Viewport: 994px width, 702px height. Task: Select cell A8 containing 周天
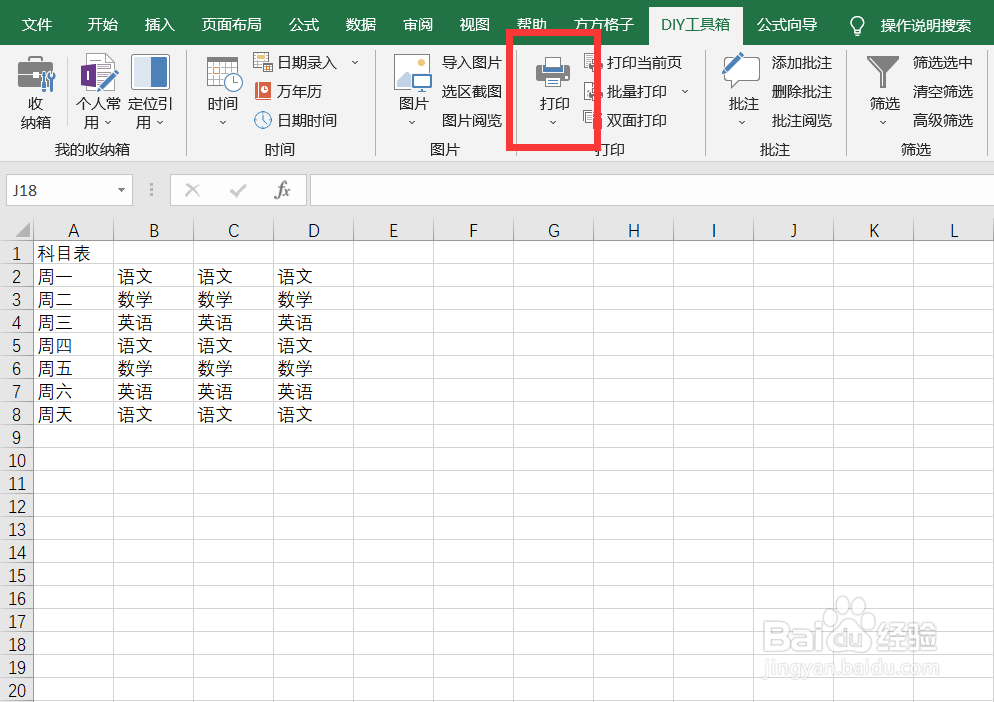(x=74, y=414)
